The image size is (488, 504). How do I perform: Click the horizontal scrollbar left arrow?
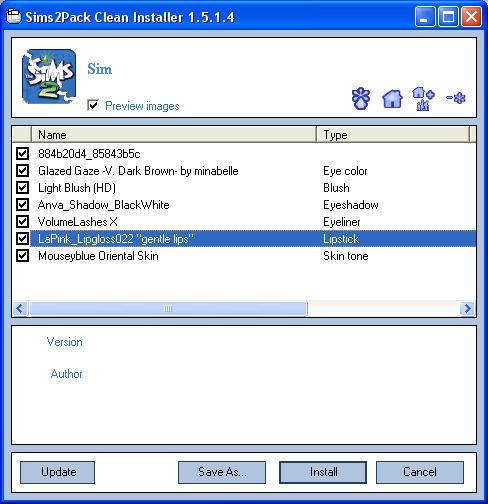[20, 308]
